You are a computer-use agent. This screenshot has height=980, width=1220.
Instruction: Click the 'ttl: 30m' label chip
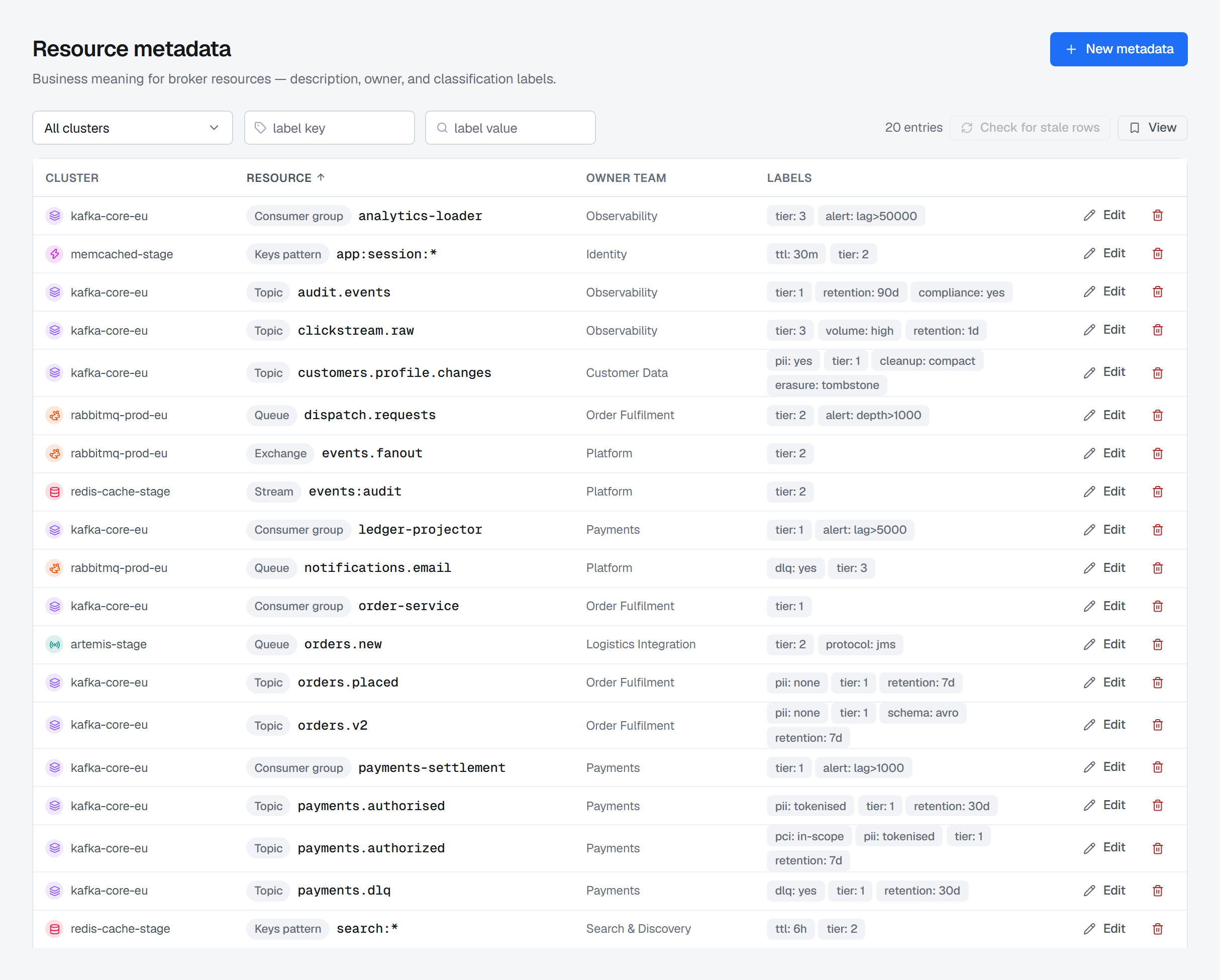(796, 254)
